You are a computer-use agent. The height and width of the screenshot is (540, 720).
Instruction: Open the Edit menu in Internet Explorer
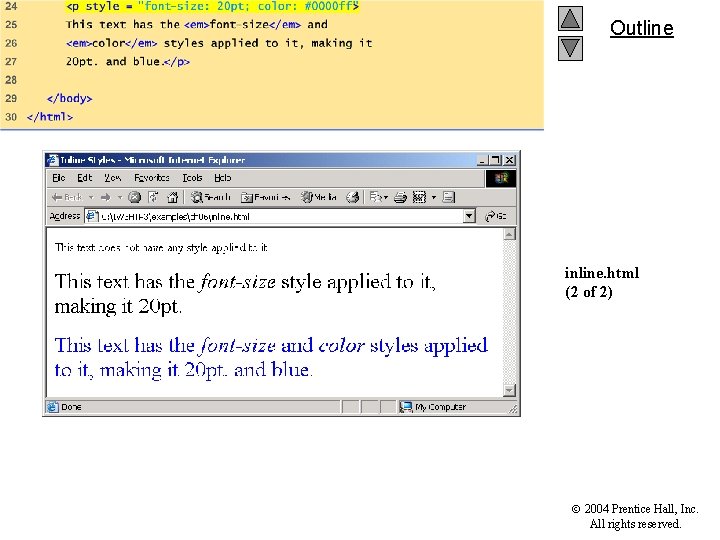pyautogui.click(x=84, y=178)
